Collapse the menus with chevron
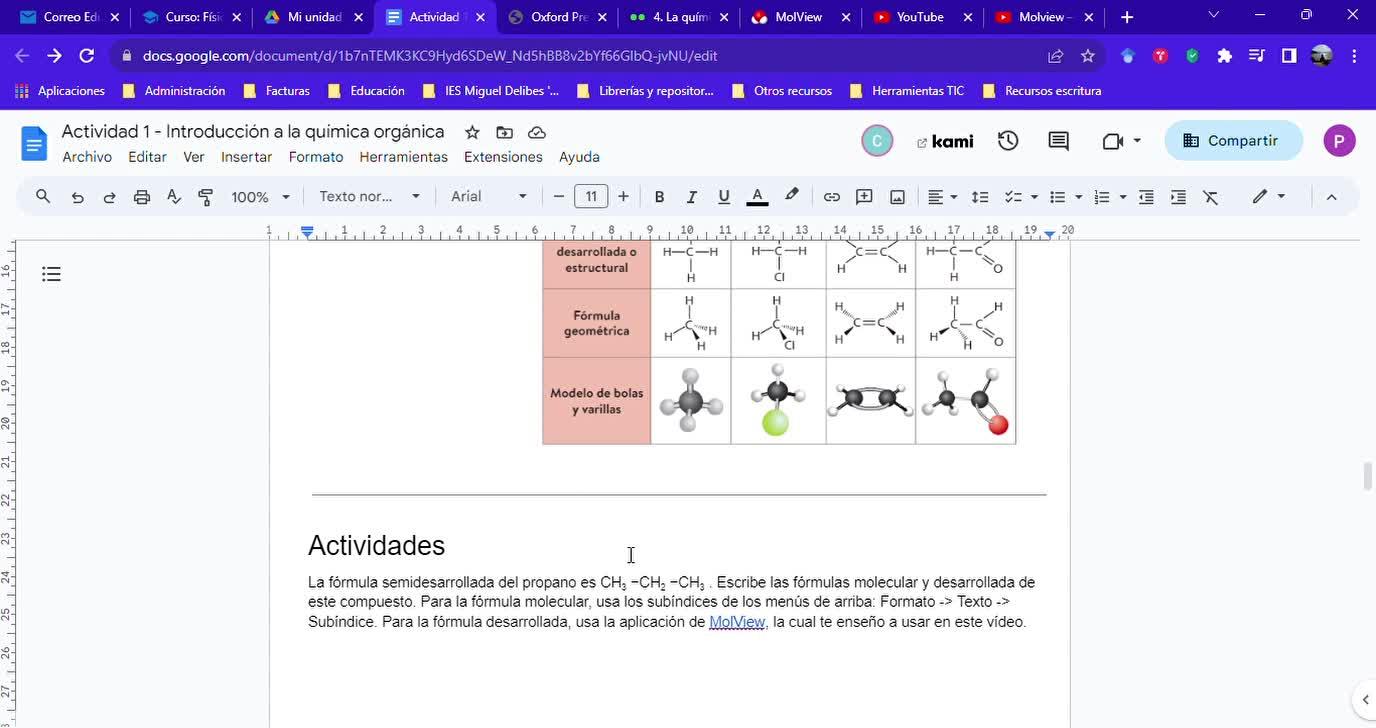Screen dimensions: 1376x728 click(x=1331, y=197)
